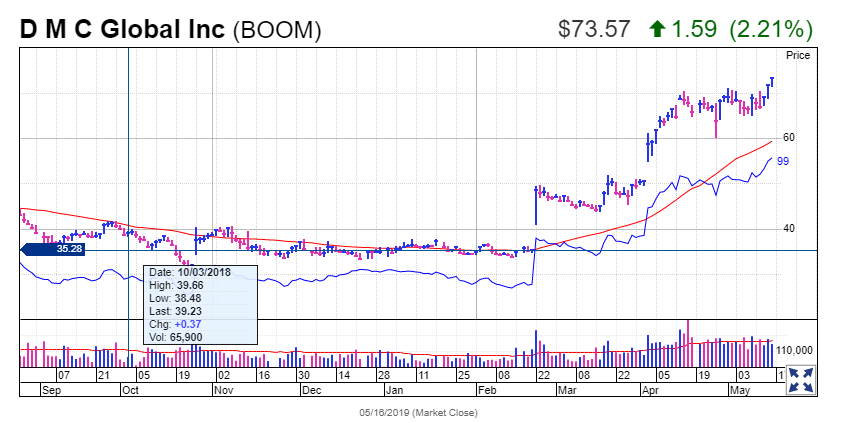
Task: Click the Price axis header label
Action: (797, 56)
